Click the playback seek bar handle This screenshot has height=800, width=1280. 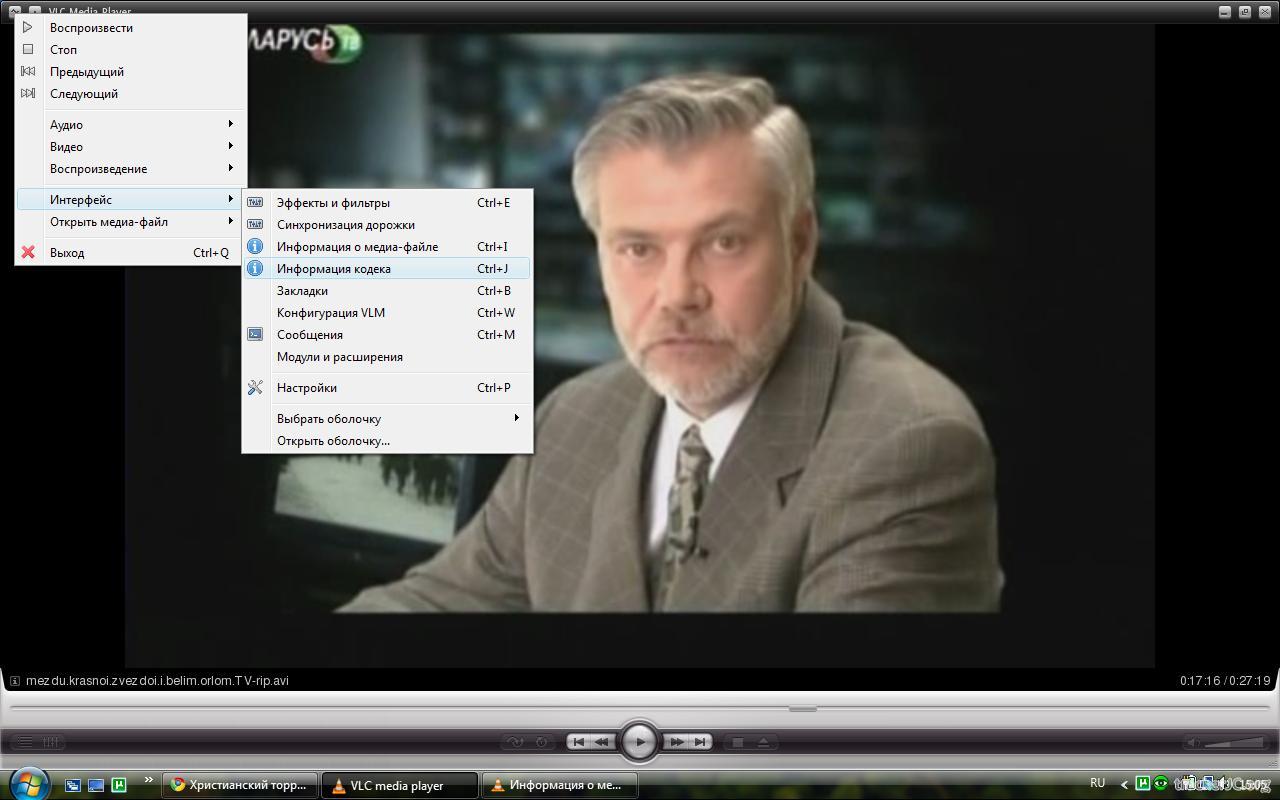[802, 708]
